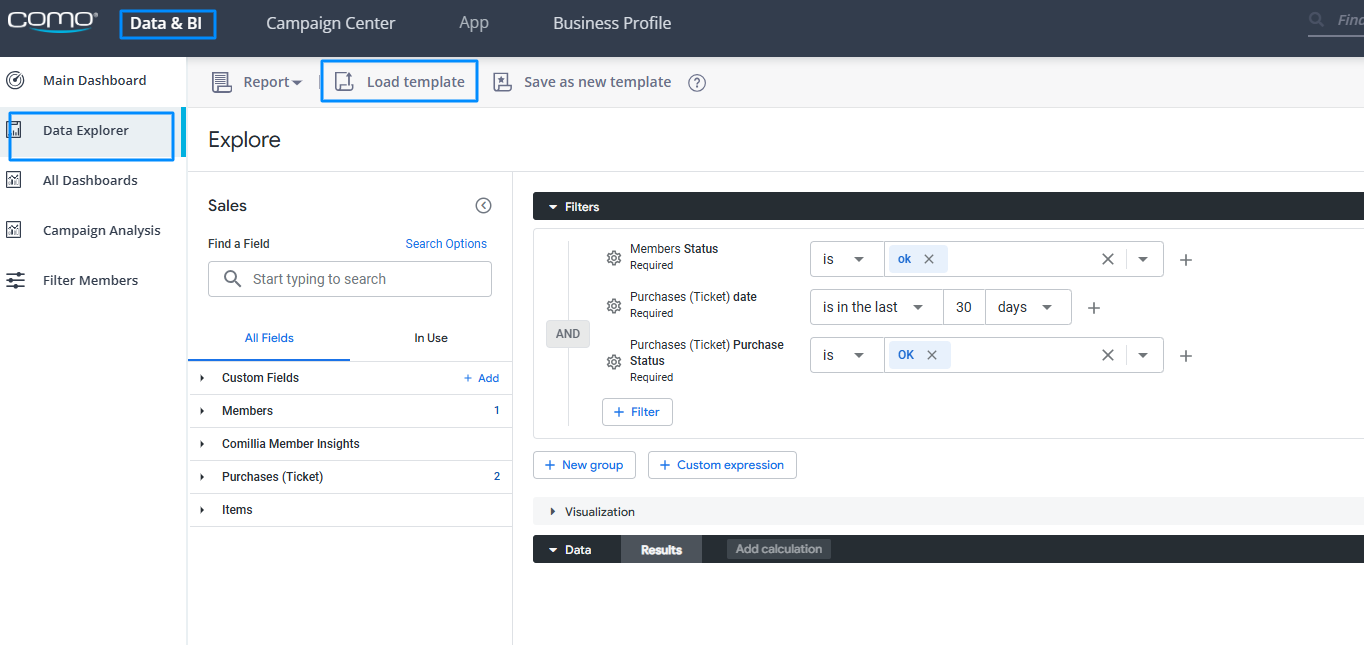Open the Search Options link
The height and width of the screenshot is (645, 1364).
coord(446,244)
